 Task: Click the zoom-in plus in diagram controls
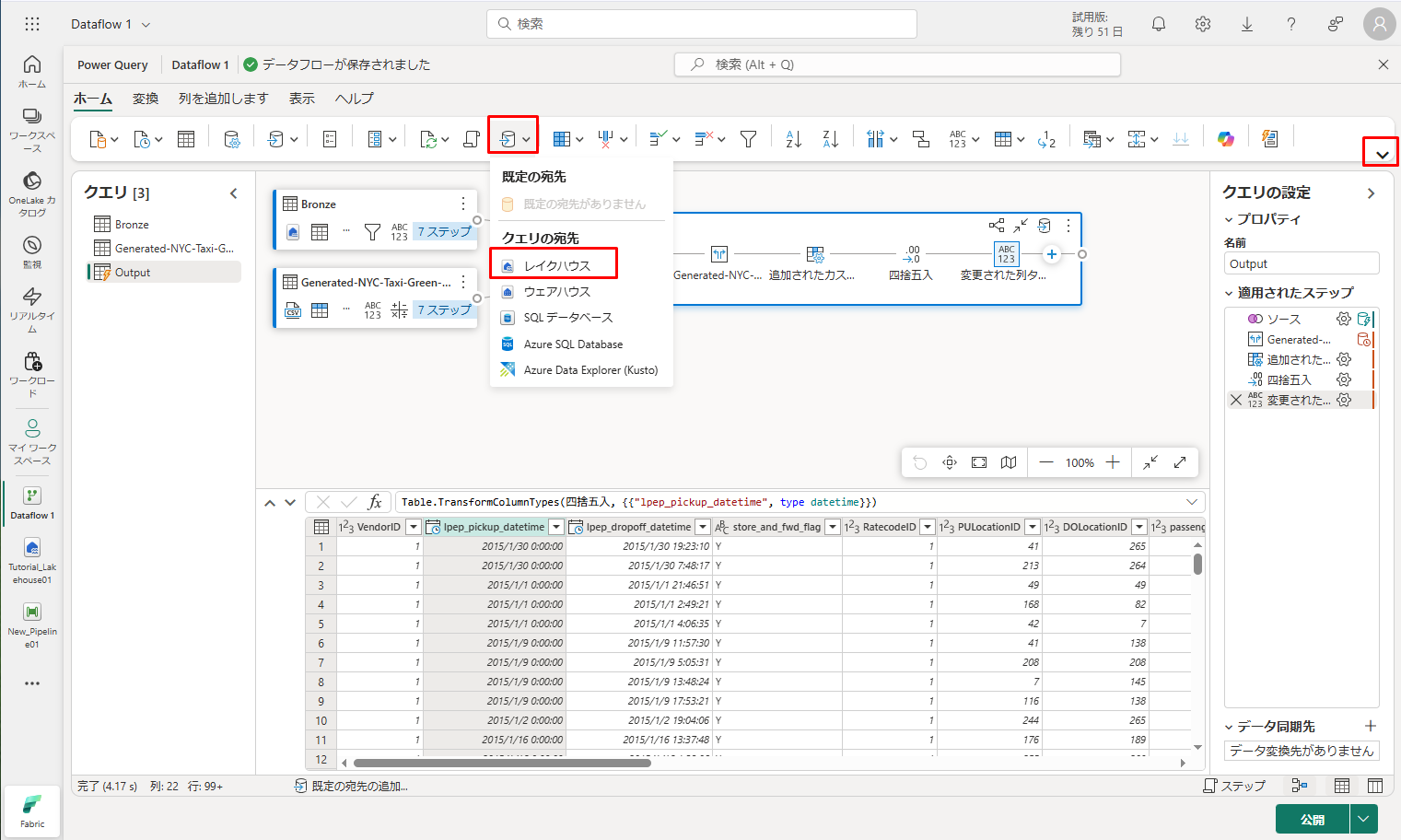click(x=1113, y=462)
